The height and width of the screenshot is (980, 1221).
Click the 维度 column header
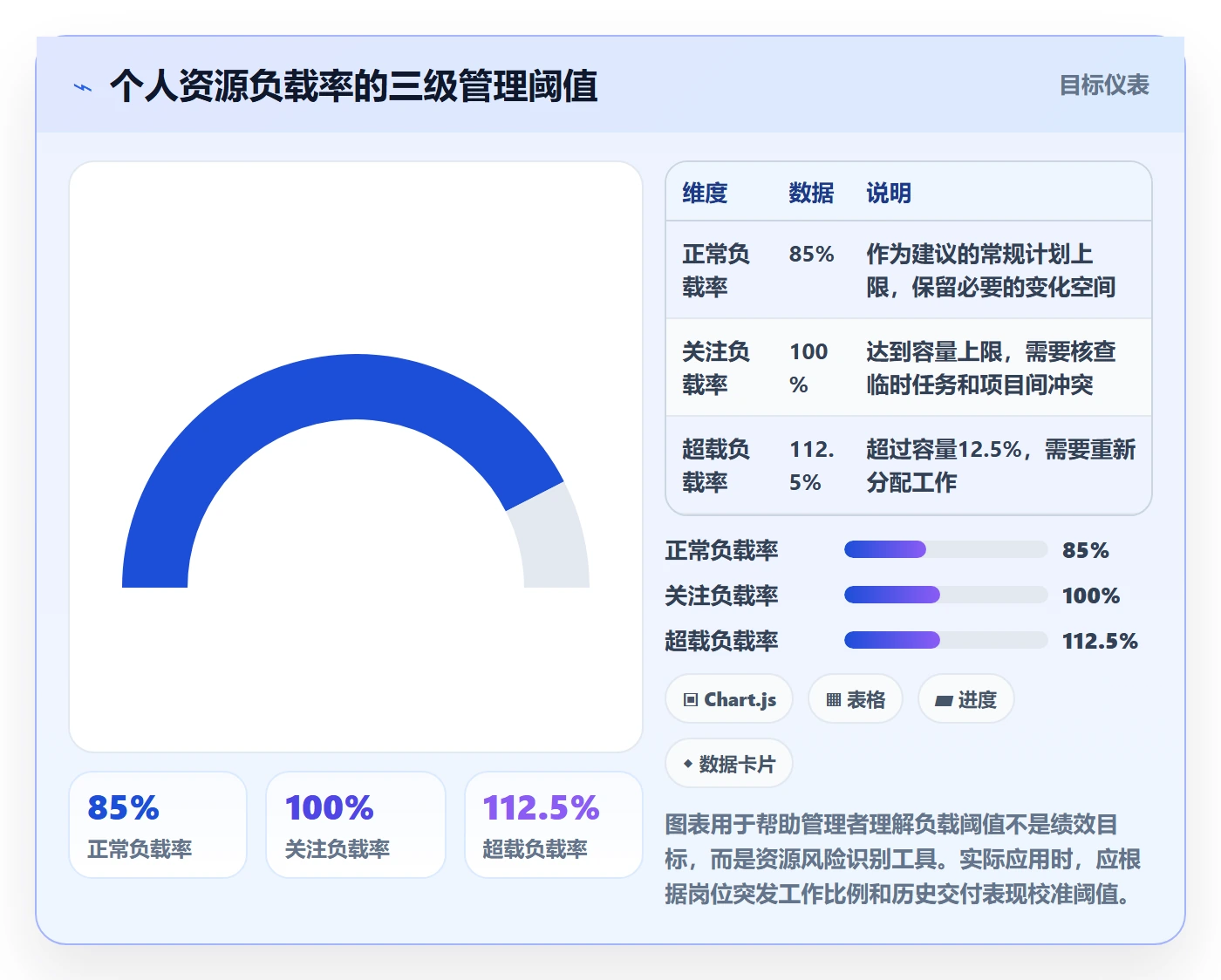coord(705,193)
